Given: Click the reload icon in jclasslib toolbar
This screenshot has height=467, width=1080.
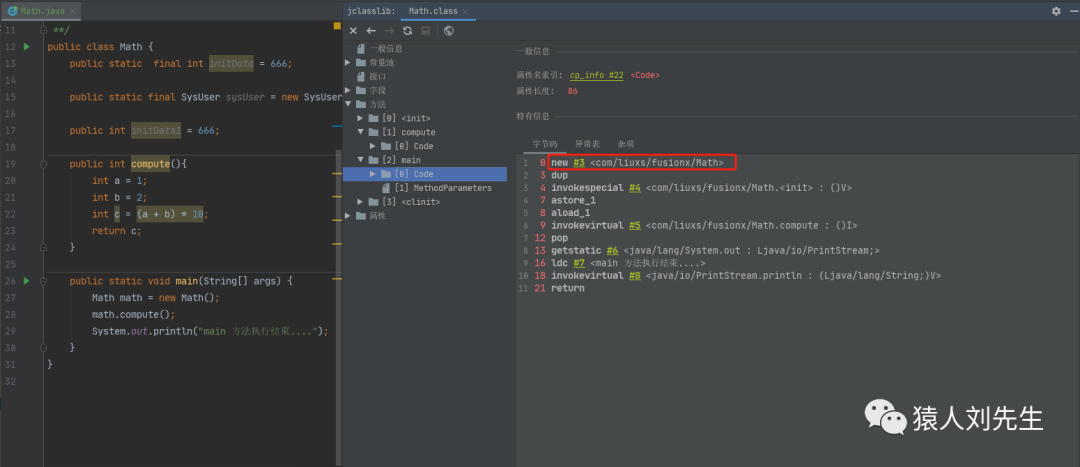Looking at the screenshot, I should coord(408,31).
